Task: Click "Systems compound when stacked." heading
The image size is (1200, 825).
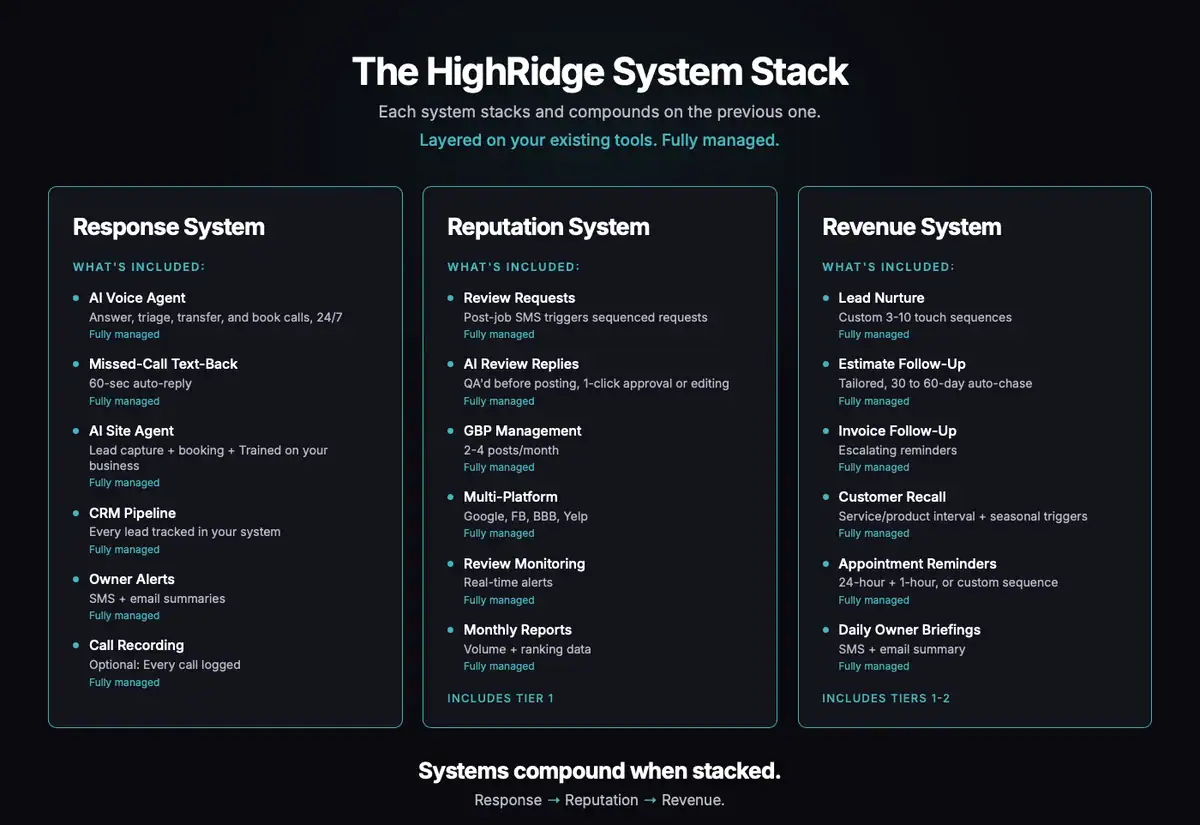Action: click(599, 771)
